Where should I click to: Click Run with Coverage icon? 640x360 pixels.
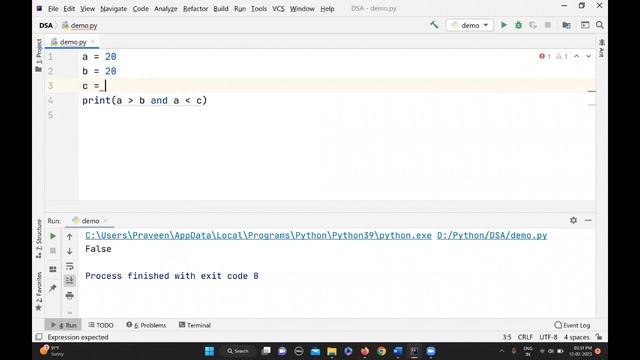click(533, 25)
